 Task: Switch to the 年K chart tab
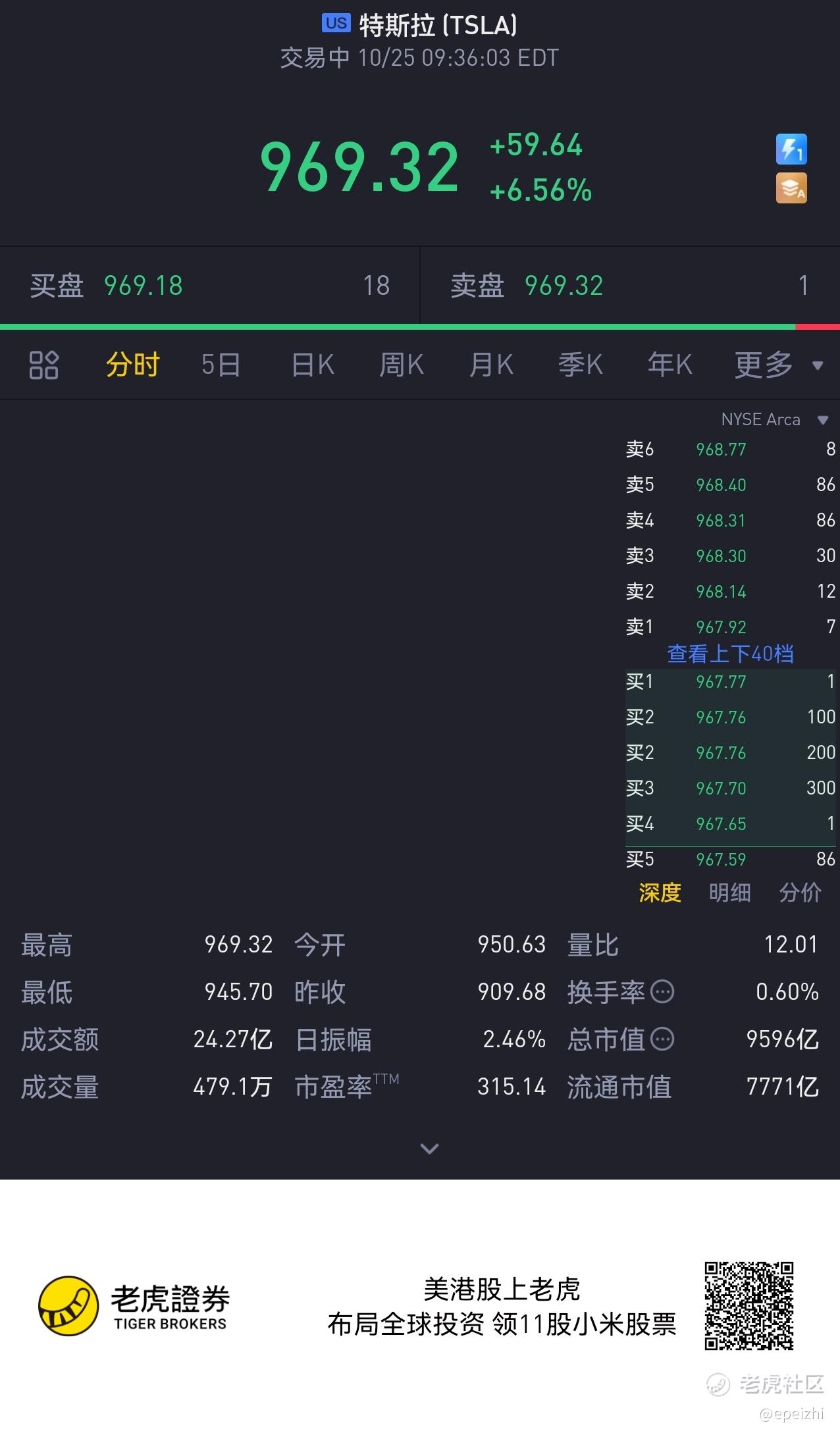pyautogui.click(x=669, y=365)
